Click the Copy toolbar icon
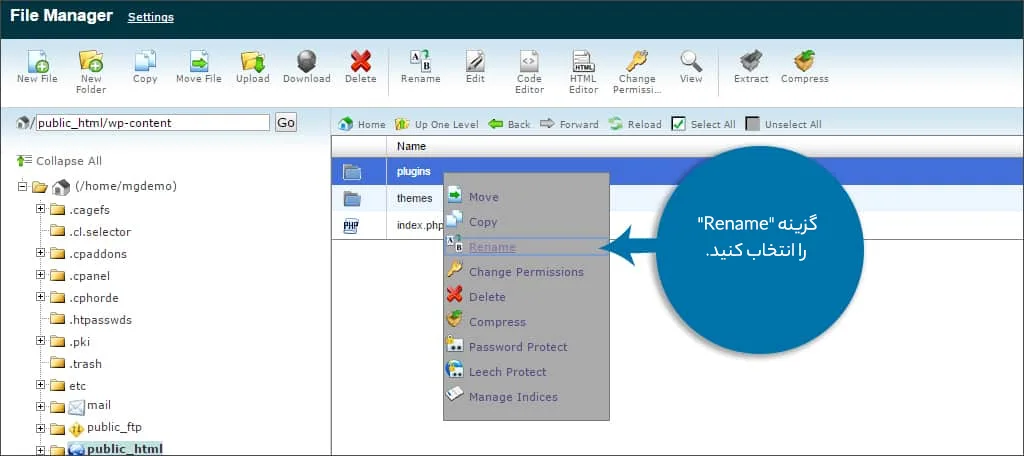Screen dimensions: 1024x456 pos(145,61)
